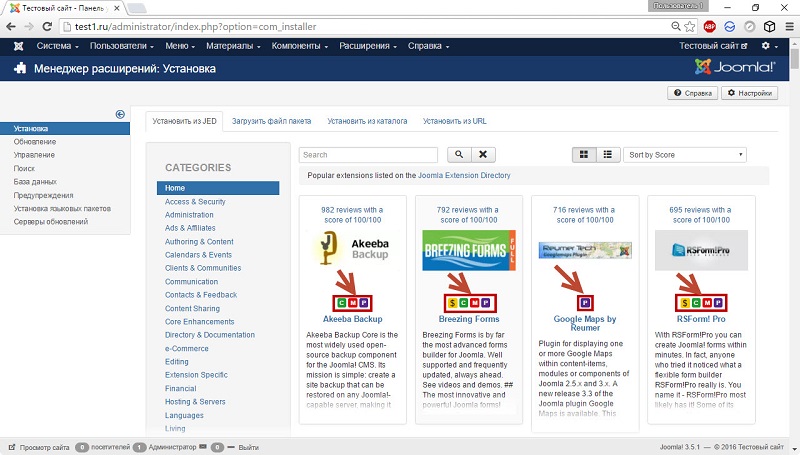This screenshot has width=800, height=455.
Task: Open the Тестовый сайт link
Action: (713, 46)
